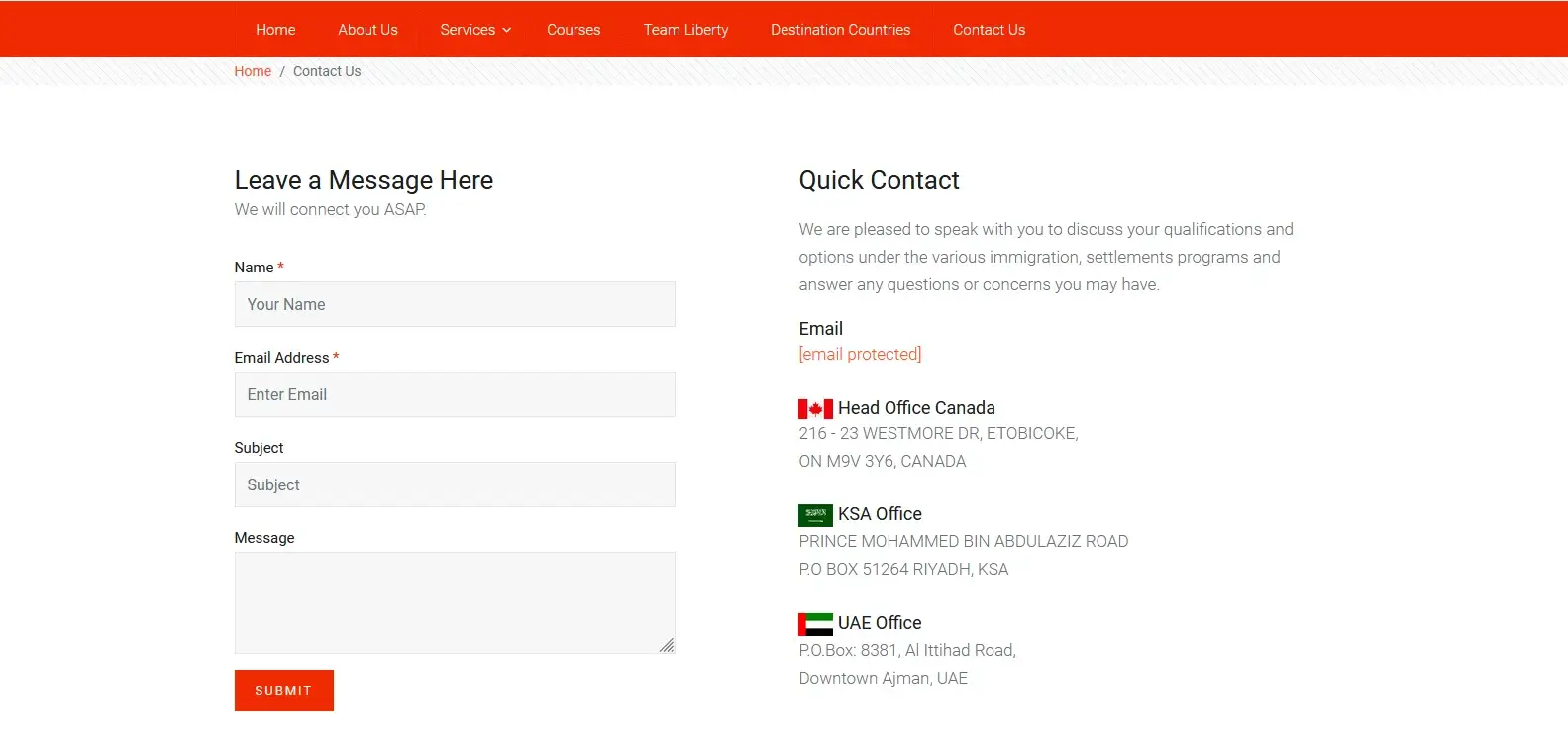This screenshot has height=753, width=1568.
Task: Select Contact Us in the top navigation
Action: pos(989,30)
